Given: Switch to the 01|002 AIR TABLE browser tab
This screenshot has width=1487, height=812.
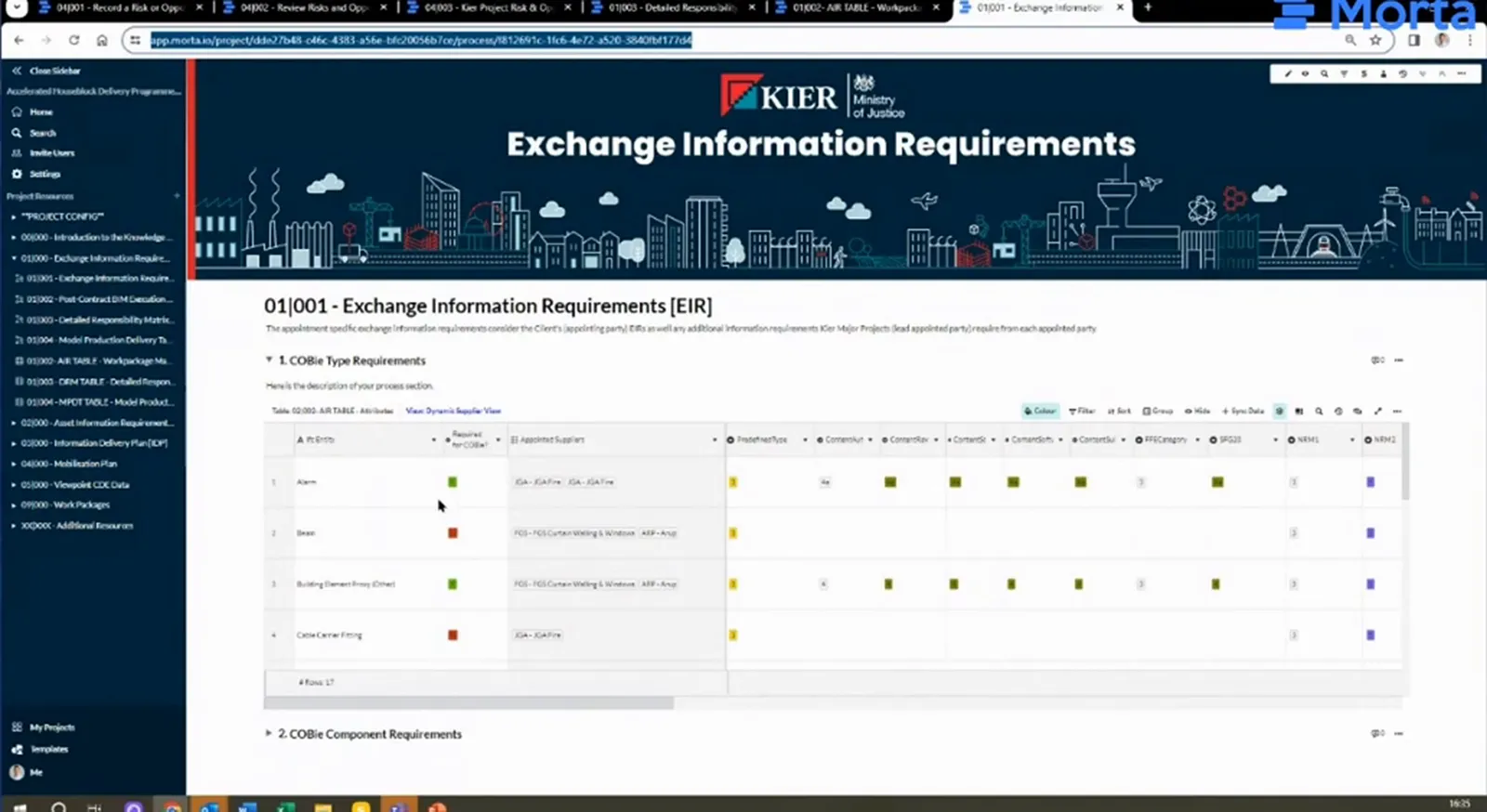Looking at the screenshot, I should pyautogui.click(x=856, y=8).
